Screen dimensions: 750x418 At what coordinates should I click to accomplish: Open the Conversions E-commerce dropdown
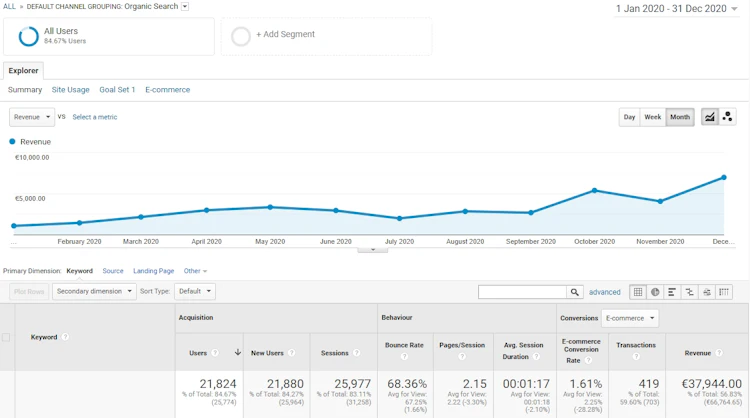coord(630,318)
